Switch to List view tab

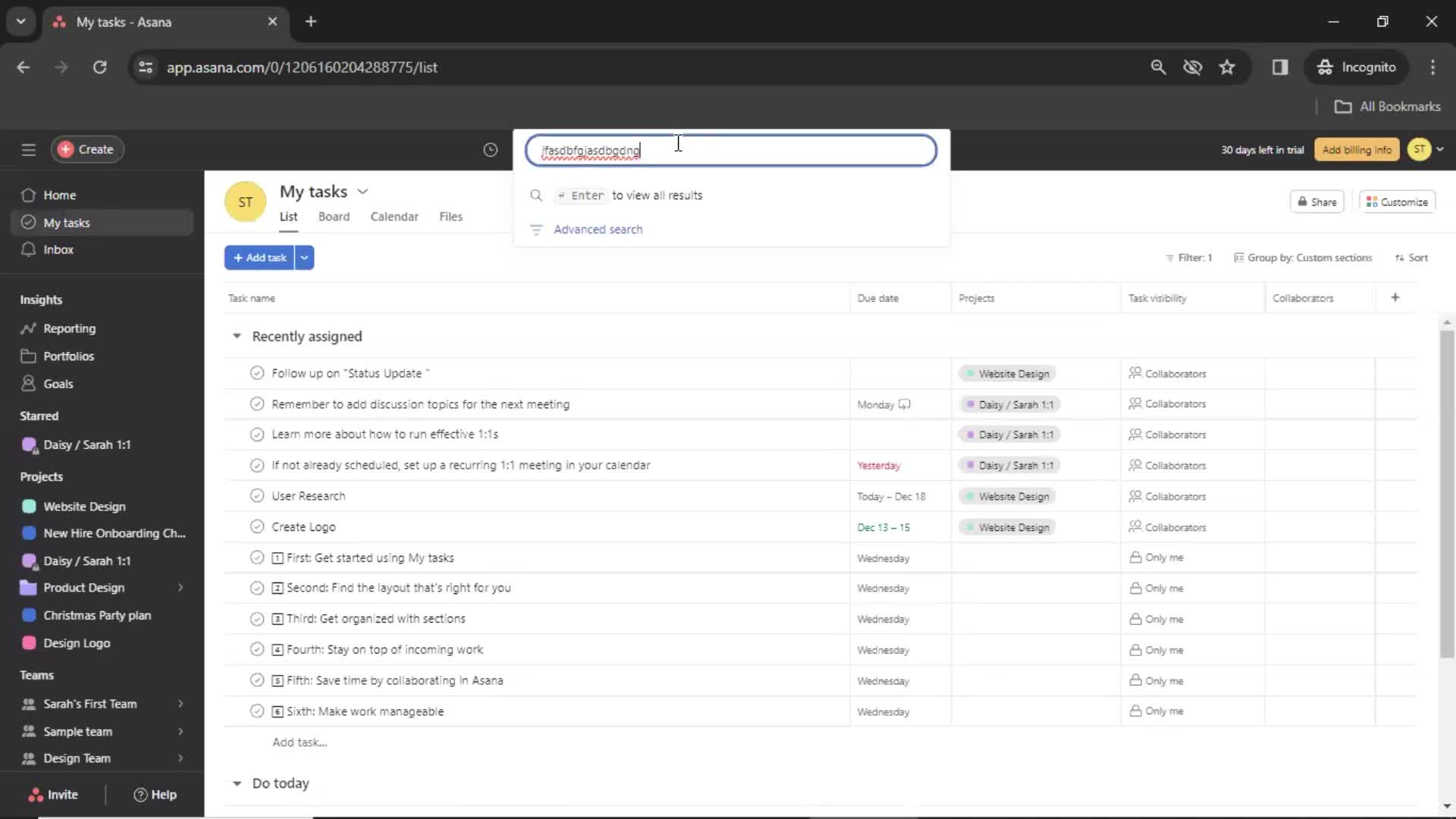[288, 217]
